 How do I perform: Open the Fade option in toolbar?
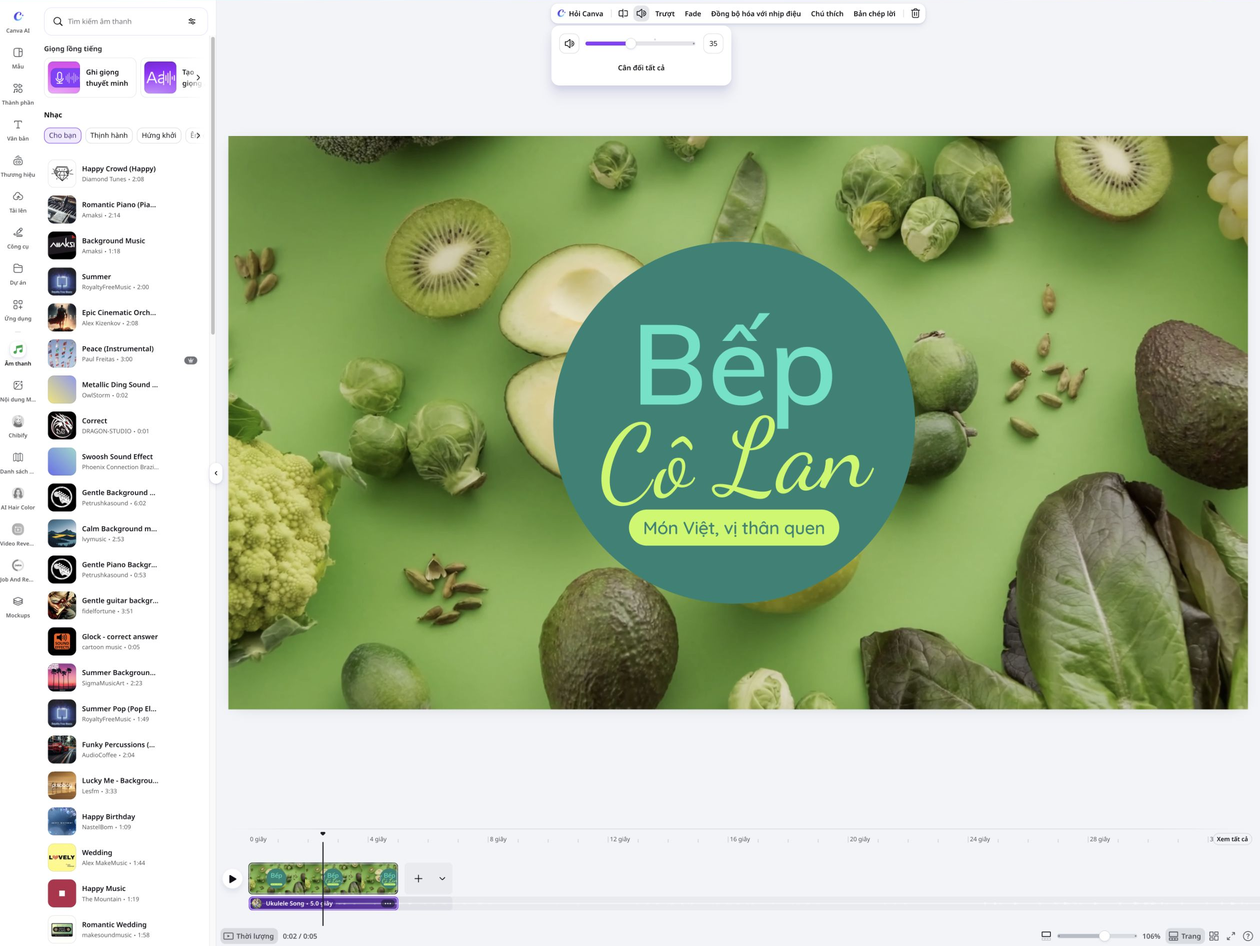[x=693, y=14]
